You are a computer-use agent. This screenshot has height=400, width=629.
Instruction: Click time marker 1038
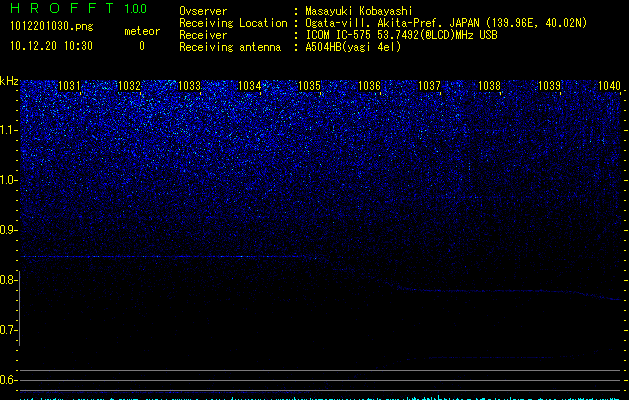[490, 86]
